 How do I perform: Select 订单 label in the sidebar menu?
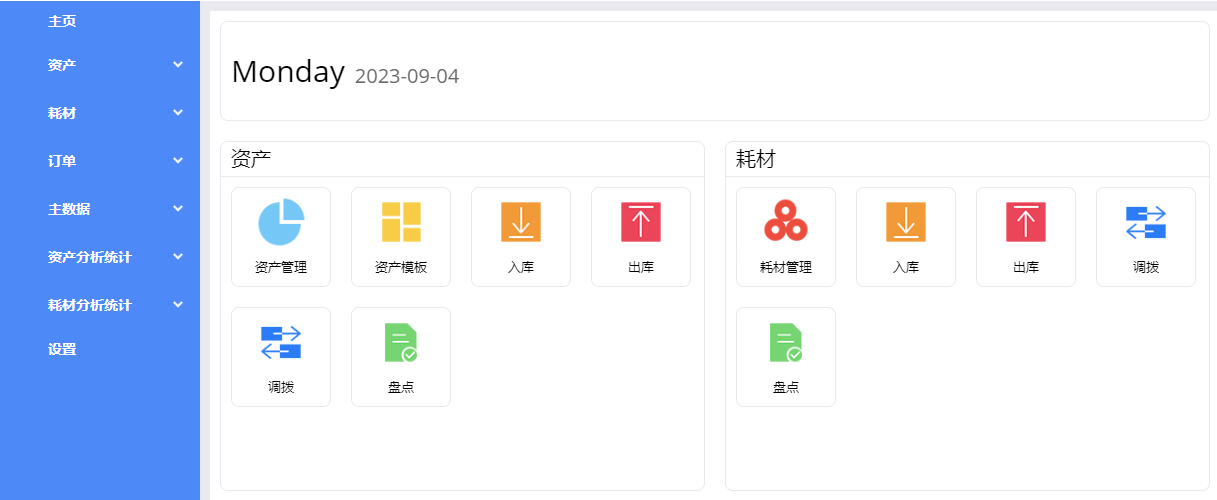pyautogui.click(x=62, y=161)
